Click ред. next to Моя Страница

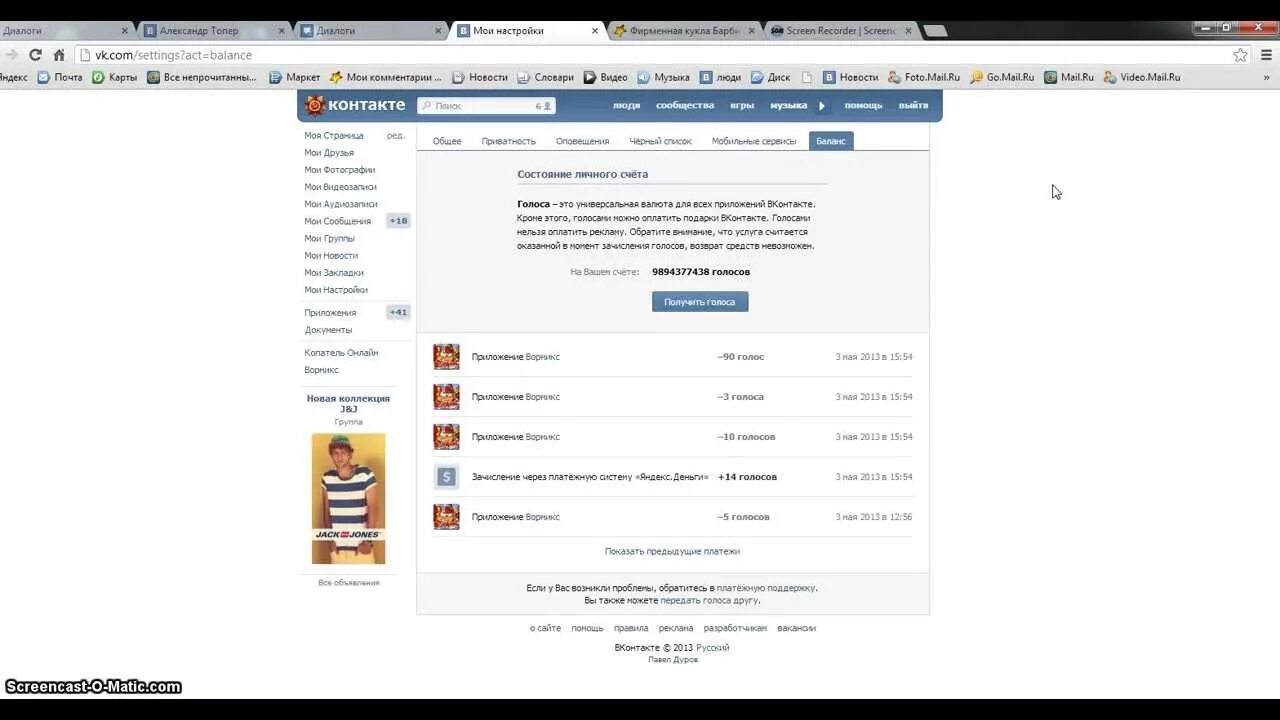[396, 136]
